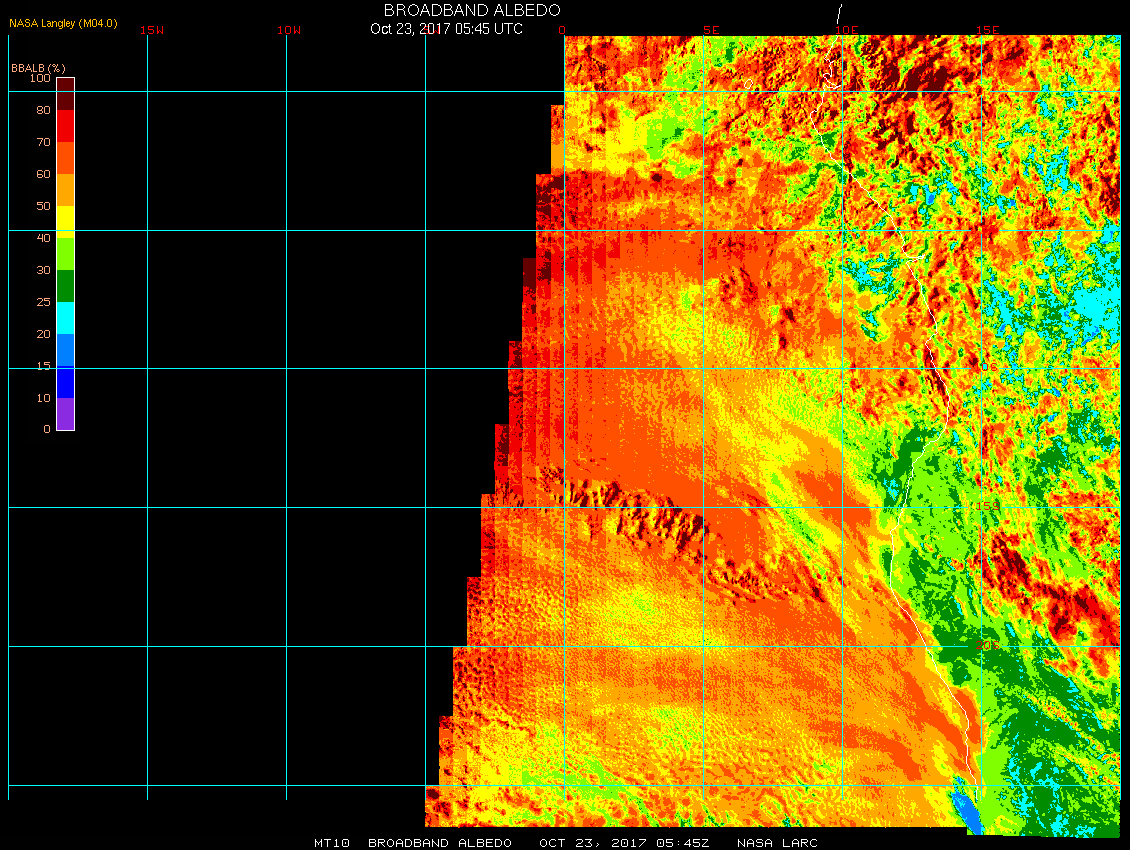Image resolution: width=1130 pixels, height=850 pixels.
Task: Select the 15W longitude label
Action: [152, 30]
